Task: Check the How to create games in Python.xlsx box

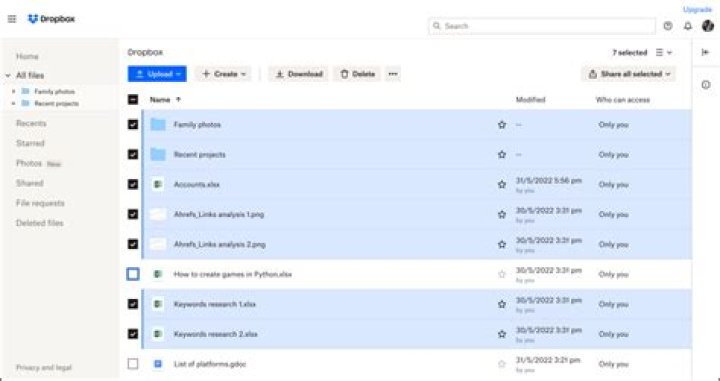Action: coord(133,274)
